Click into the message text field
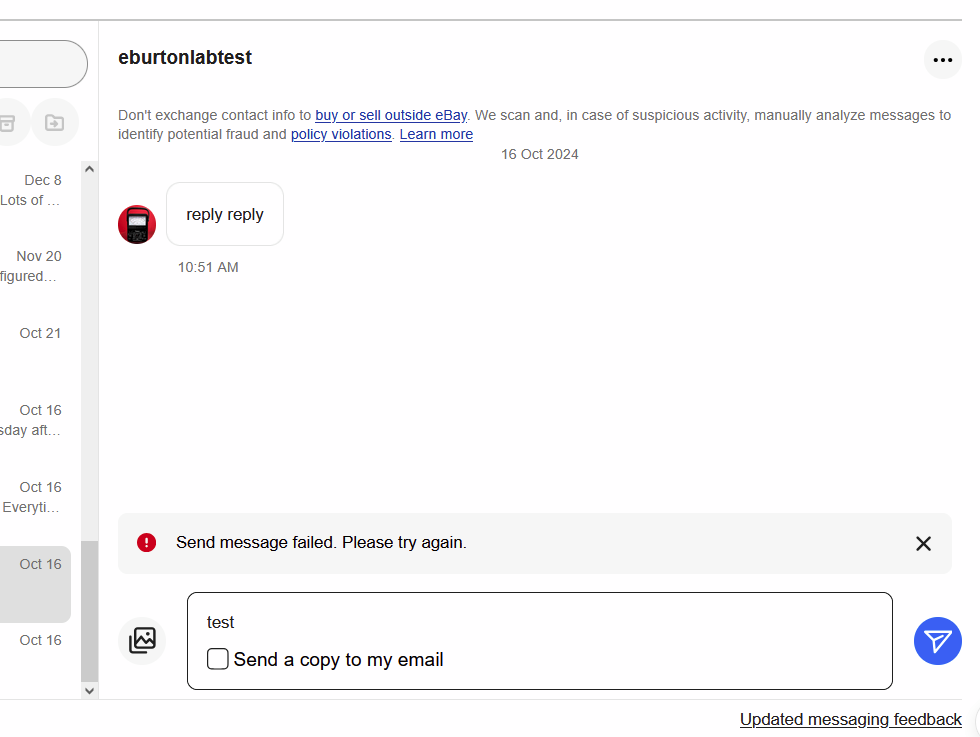The width and height of the screenshot is (980, 737). point(540,622)
